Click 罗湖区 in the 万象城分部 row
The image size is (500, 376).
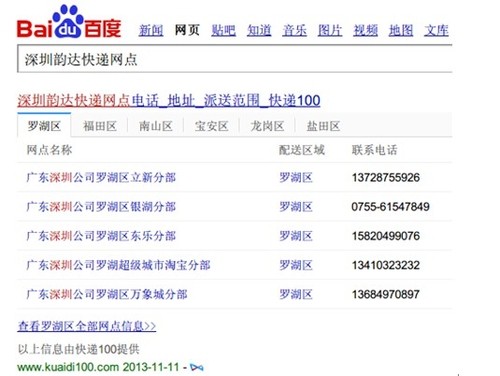coord(296,294)
